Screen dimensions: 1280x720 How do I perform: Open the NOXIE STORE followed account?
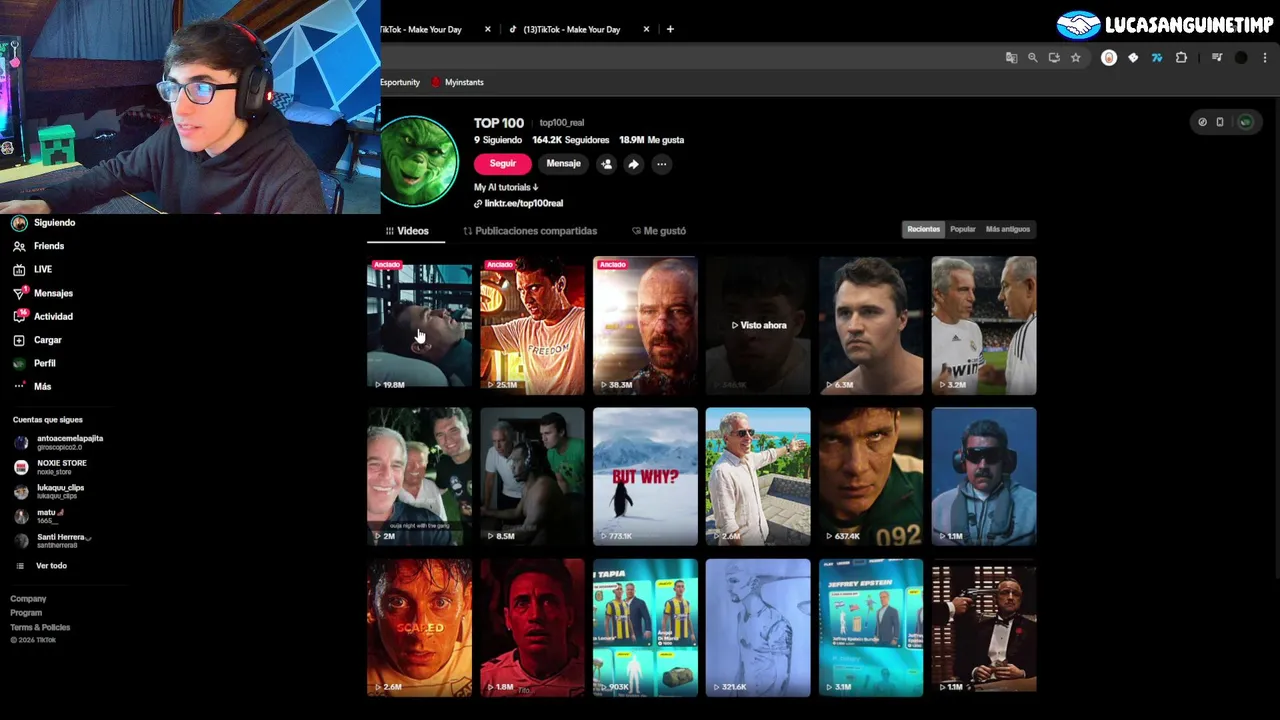tap(51, 467)
